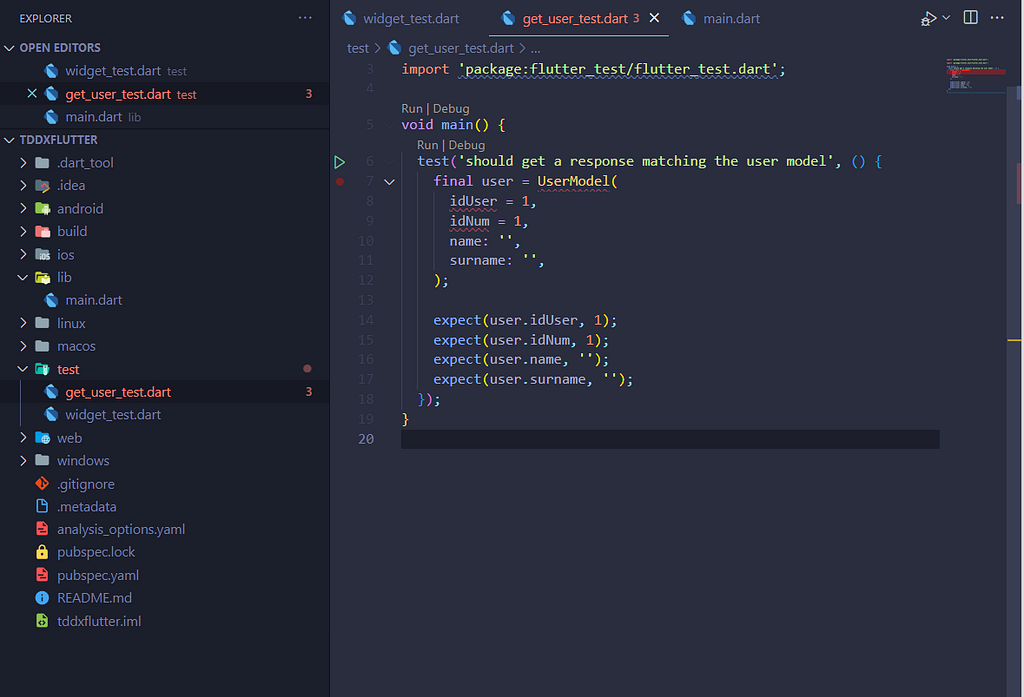Collapse the lib folder
The image size is (1024, 697).
(24, 278)
